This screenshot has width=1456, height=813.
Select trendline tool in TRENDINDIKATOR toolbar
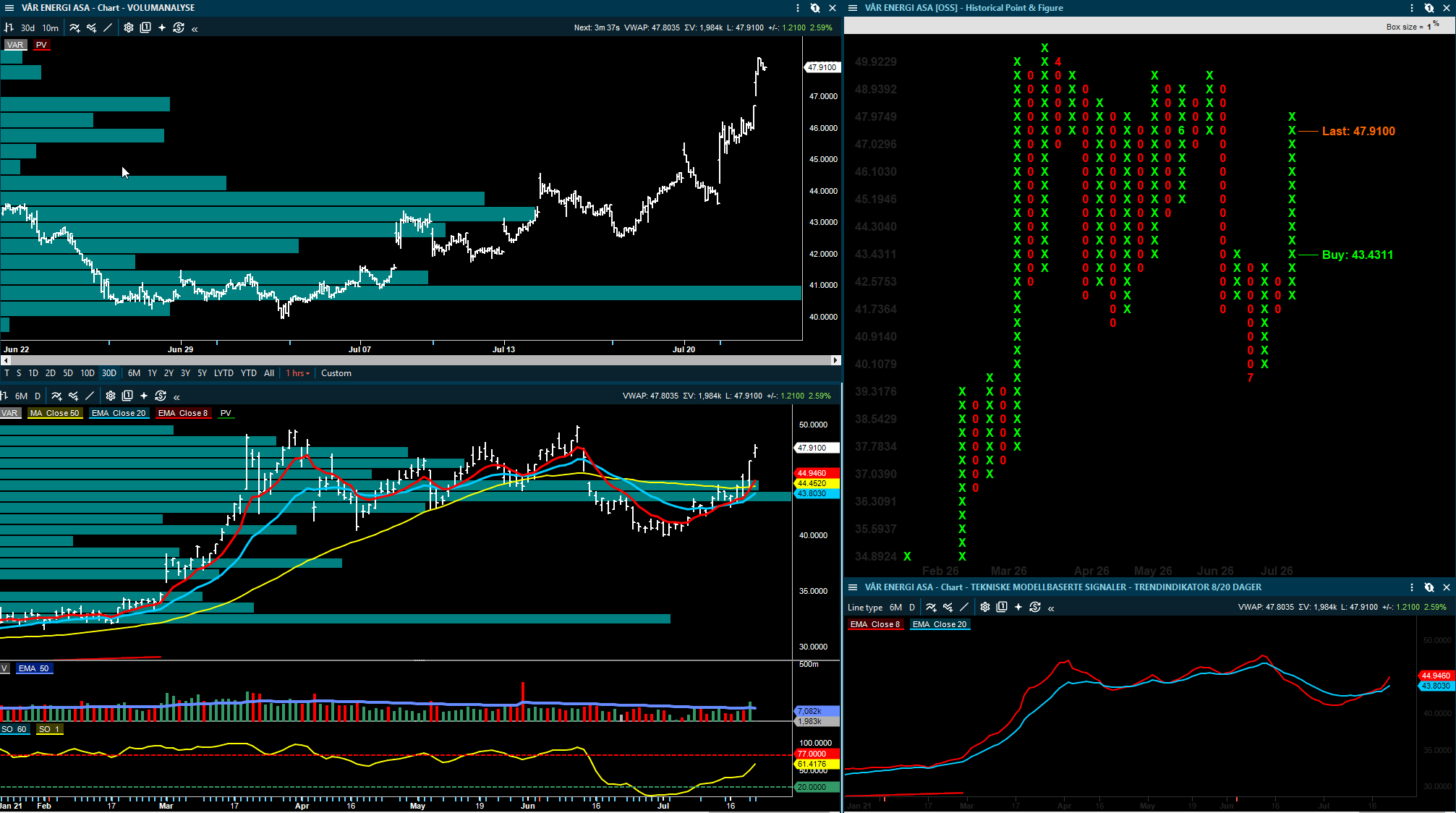coord(964,608)
